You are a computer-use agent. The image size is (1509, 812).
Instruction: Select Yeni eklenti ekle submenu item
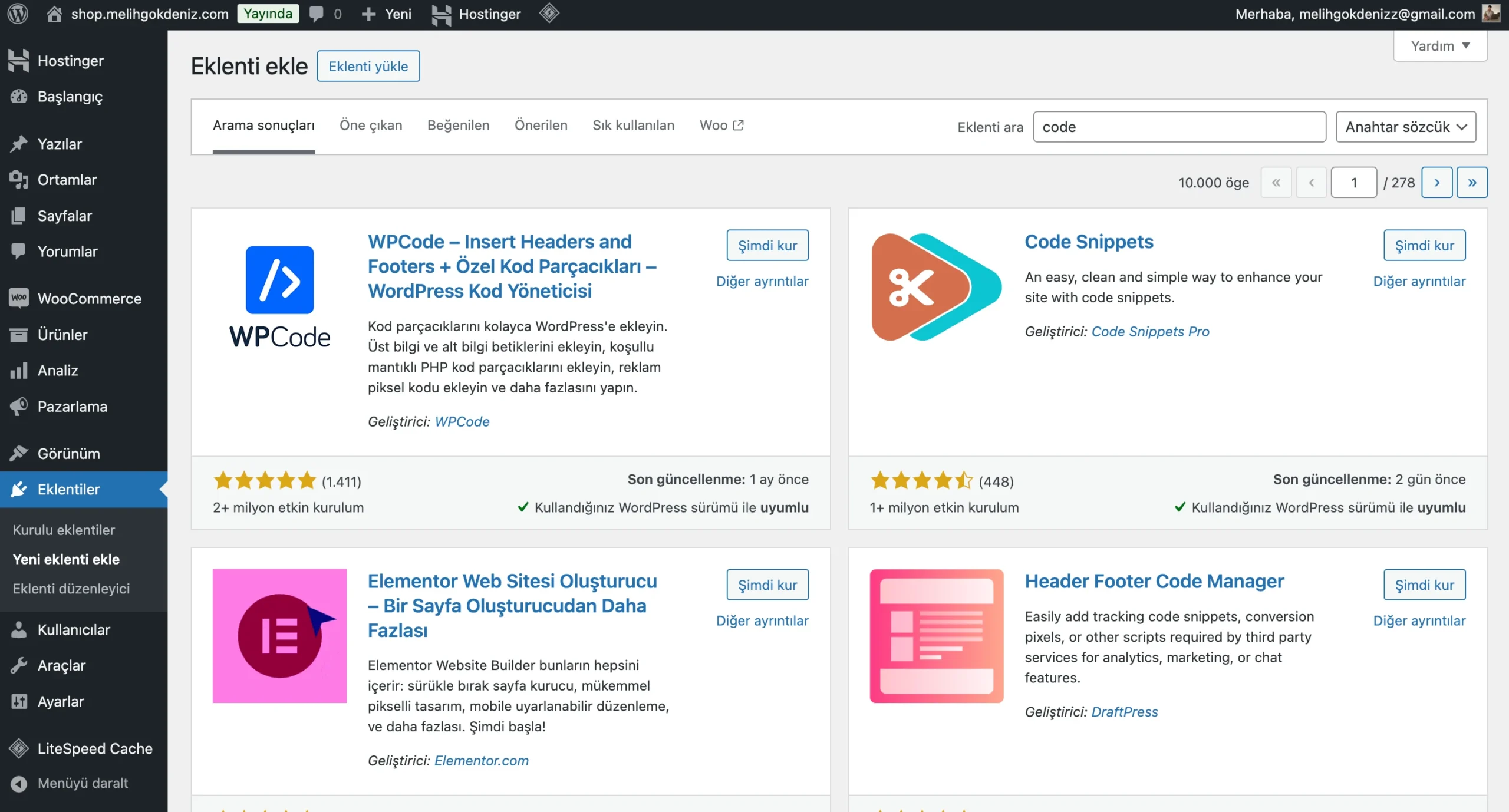click(66, 559)
